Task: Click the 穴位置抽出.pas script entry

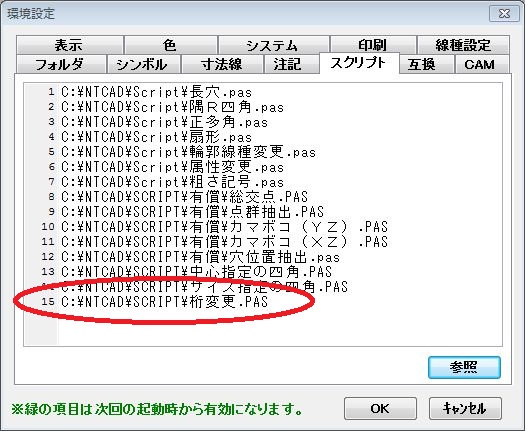Action: pos(200,257)
